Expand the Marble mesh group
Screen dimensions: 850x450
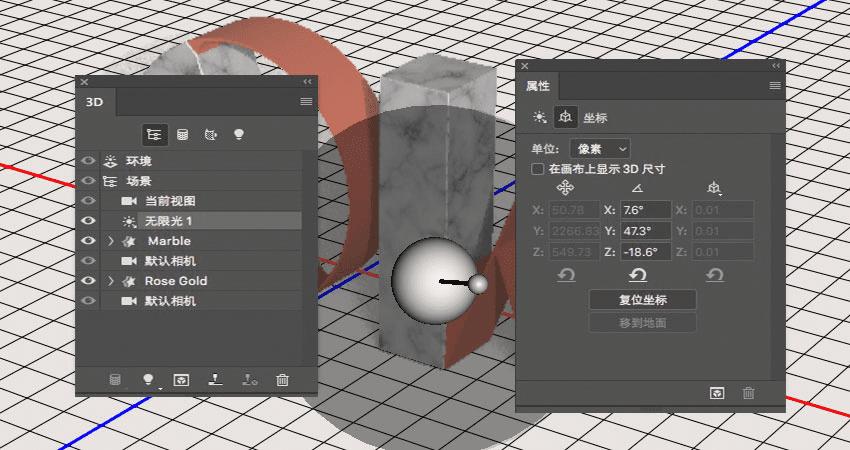(111, 241)
